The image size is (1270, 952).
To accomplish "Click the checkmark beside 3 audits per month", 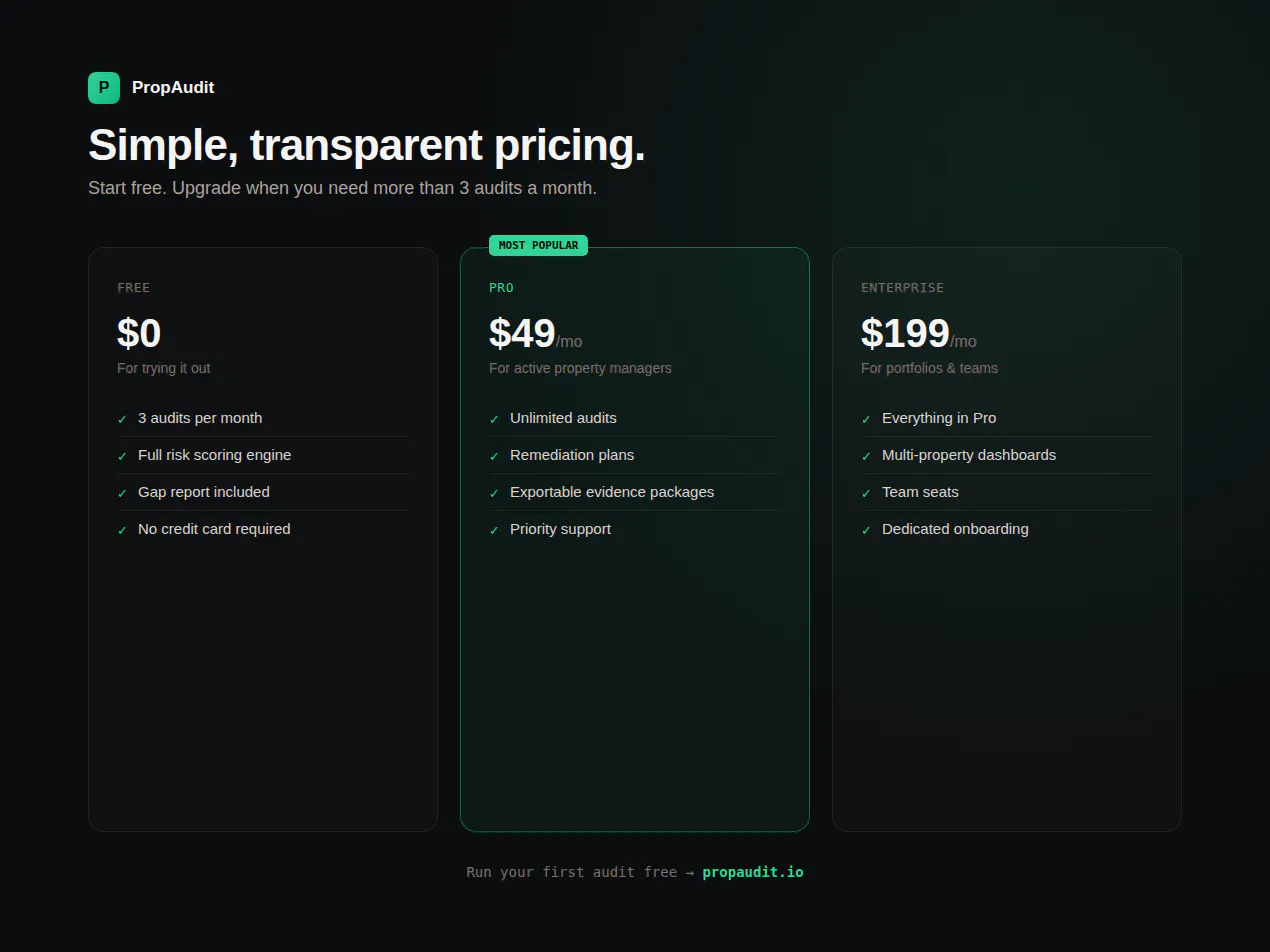I will 122,419.
